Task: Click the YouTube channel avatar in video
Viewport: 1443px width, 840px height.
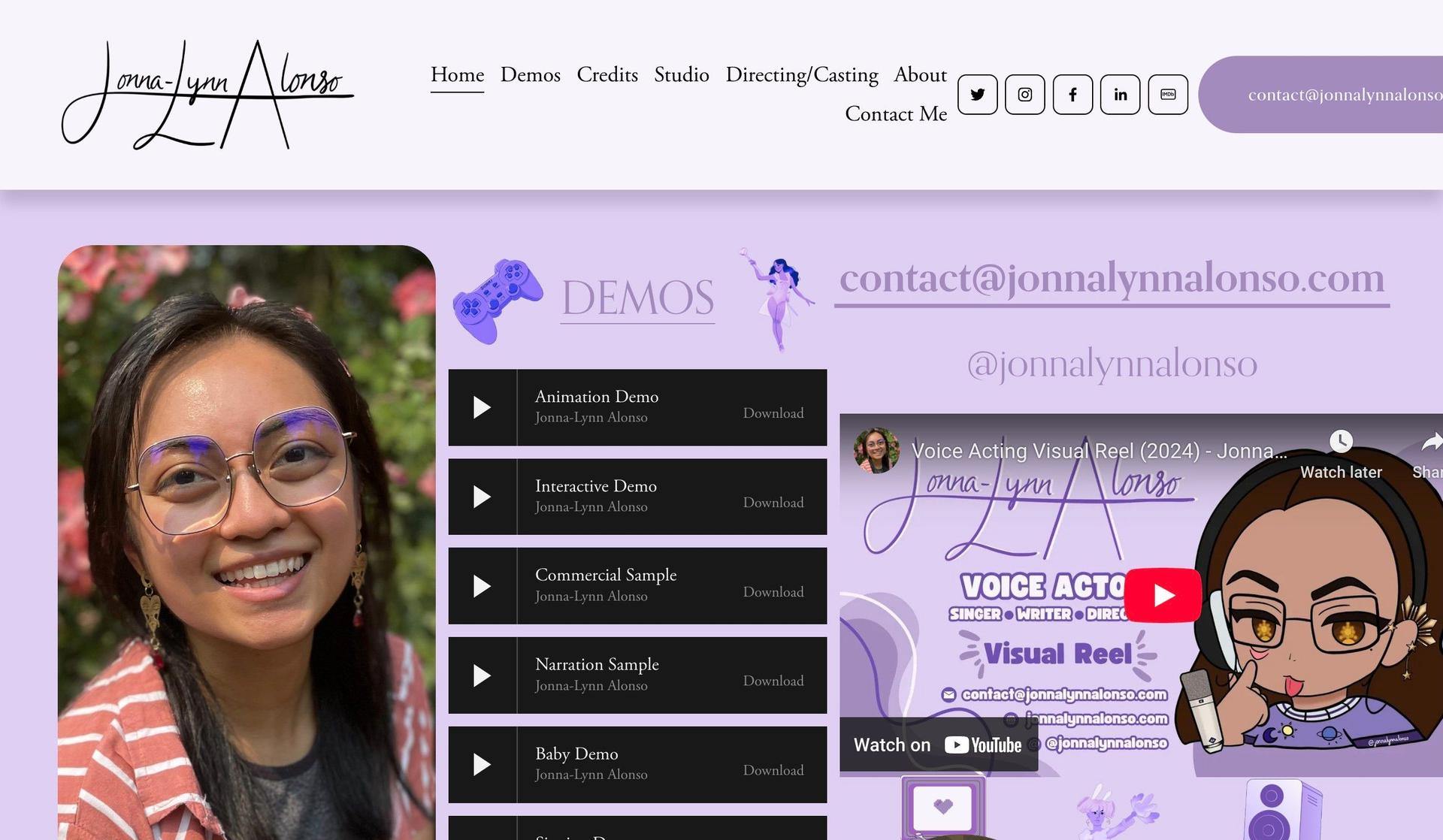Action: click(x=876, y=451)
